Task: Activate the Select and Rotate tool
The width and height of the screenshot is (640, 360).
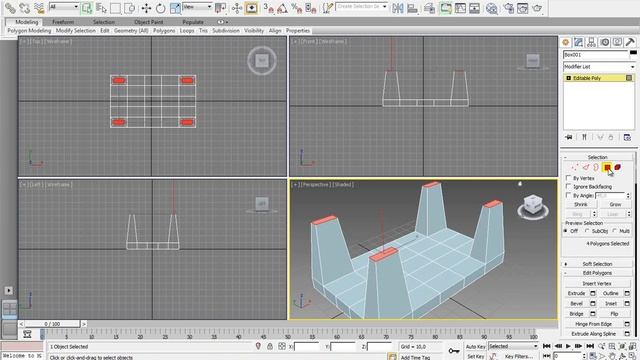Action: 160,7
